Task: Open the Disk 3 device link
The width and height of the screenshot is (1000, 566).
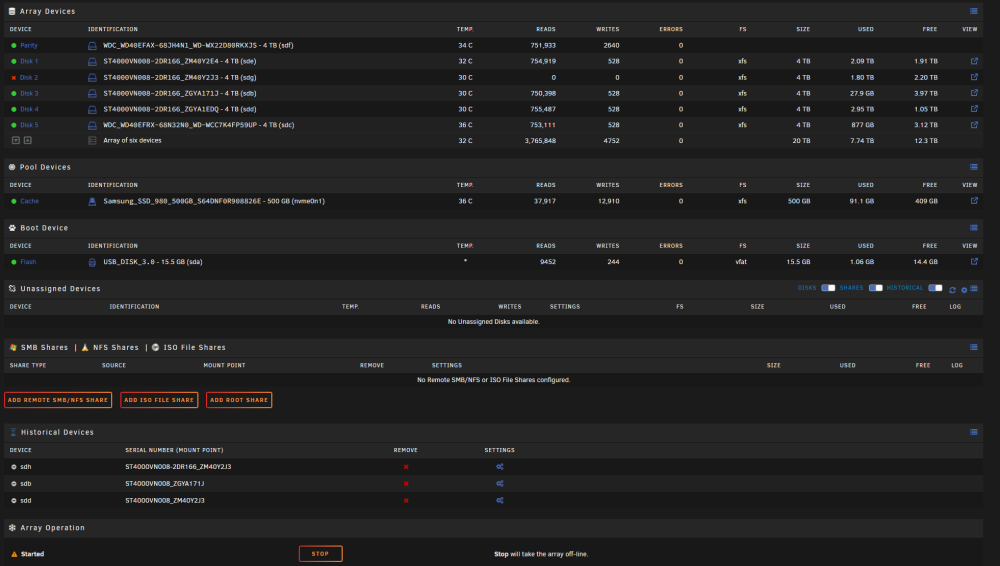Action: click(x=29, y=94)
